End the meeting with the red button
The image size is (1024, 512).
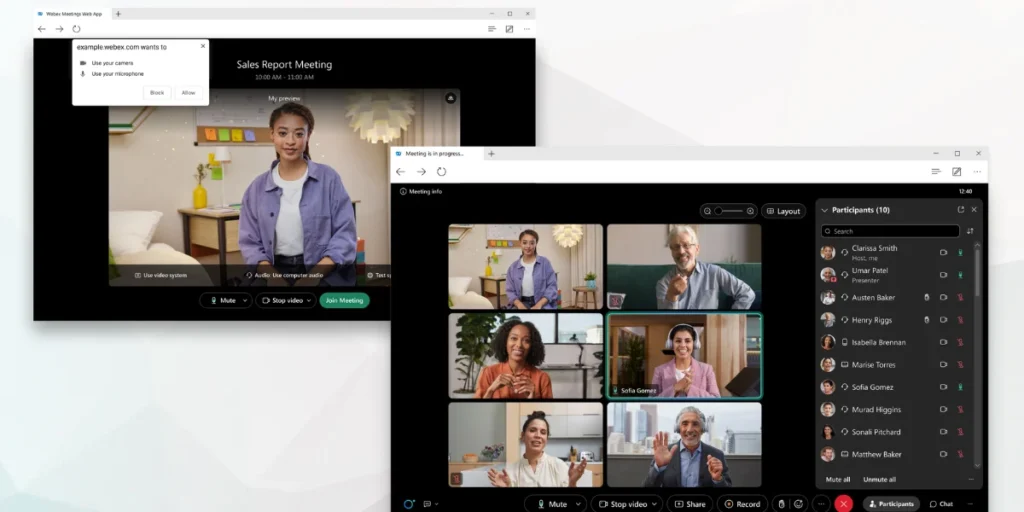click(x=844, y=504)
